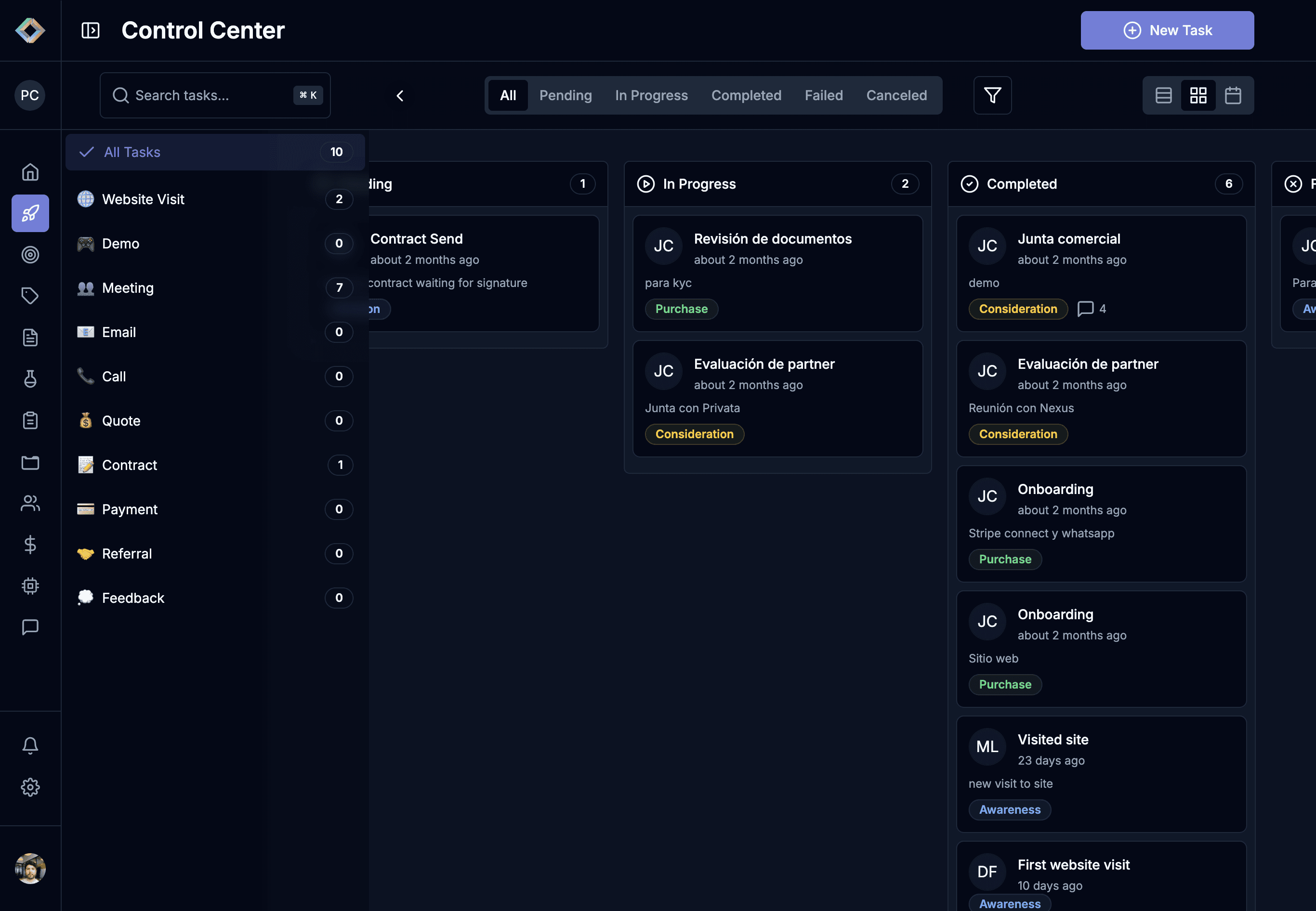The height and width of the screenshot is (911, 1316).
Task: Open the users icon in the sidebar
Action: point(30,503)
